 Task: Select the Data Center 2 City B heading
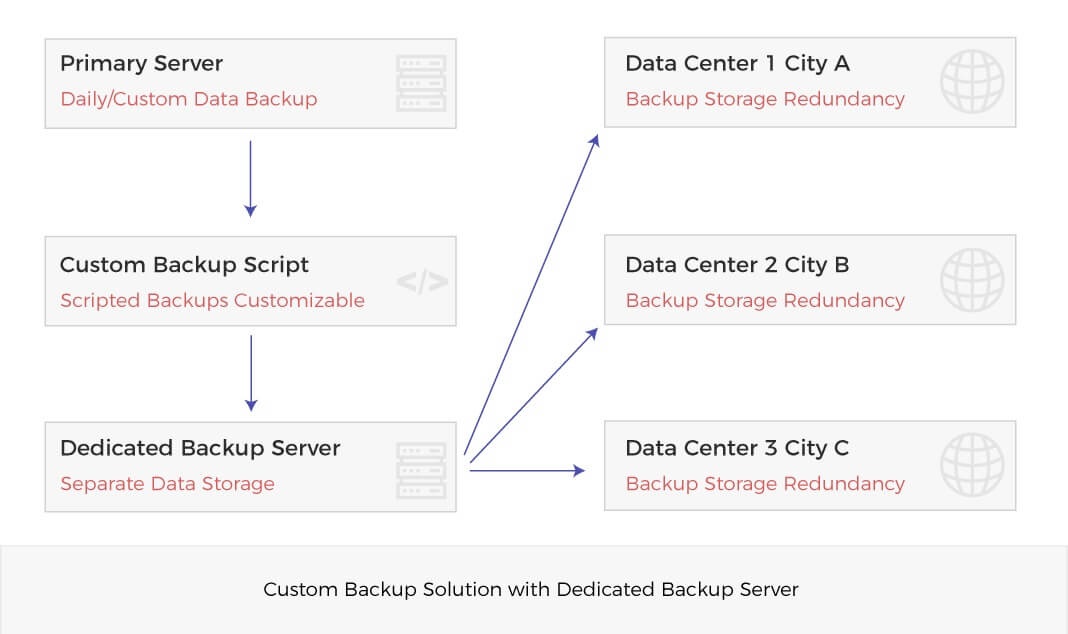(x=737, y=265)
